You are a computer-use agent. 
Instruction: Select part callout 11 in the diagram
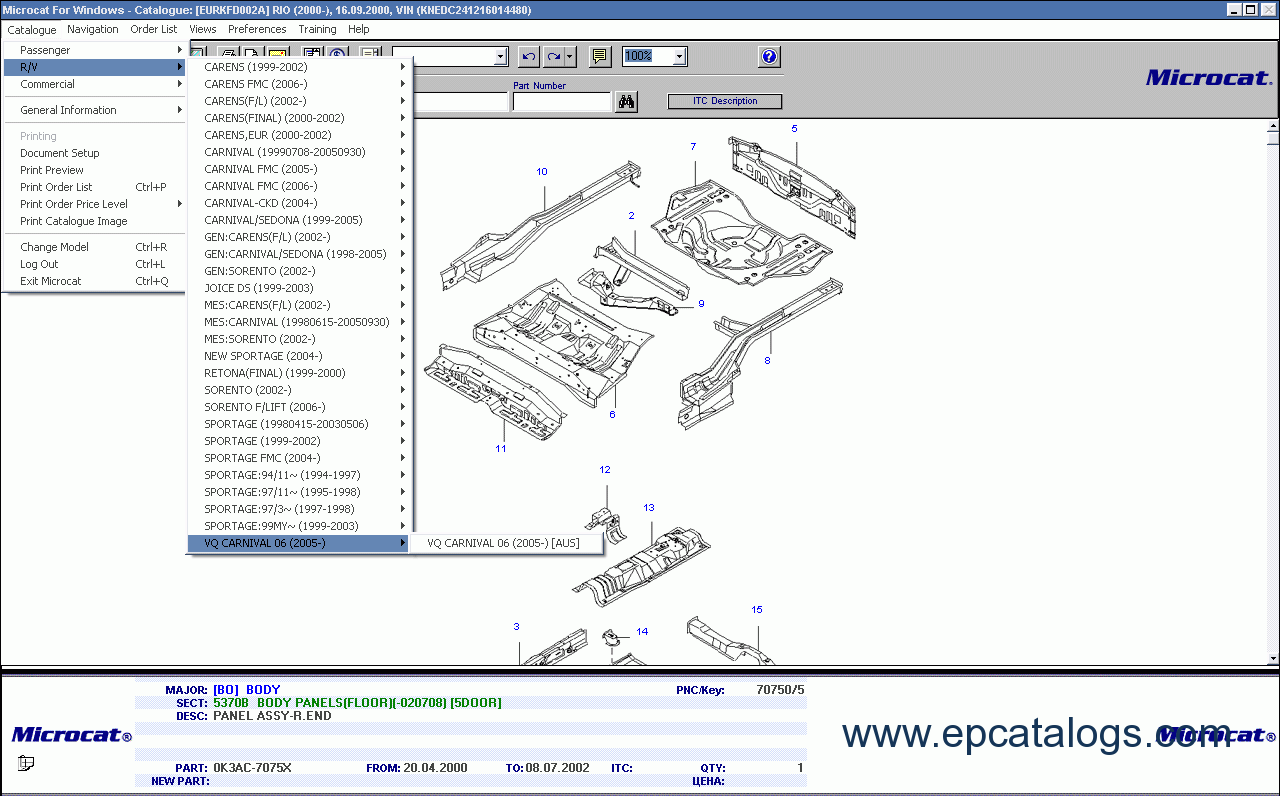501,449
